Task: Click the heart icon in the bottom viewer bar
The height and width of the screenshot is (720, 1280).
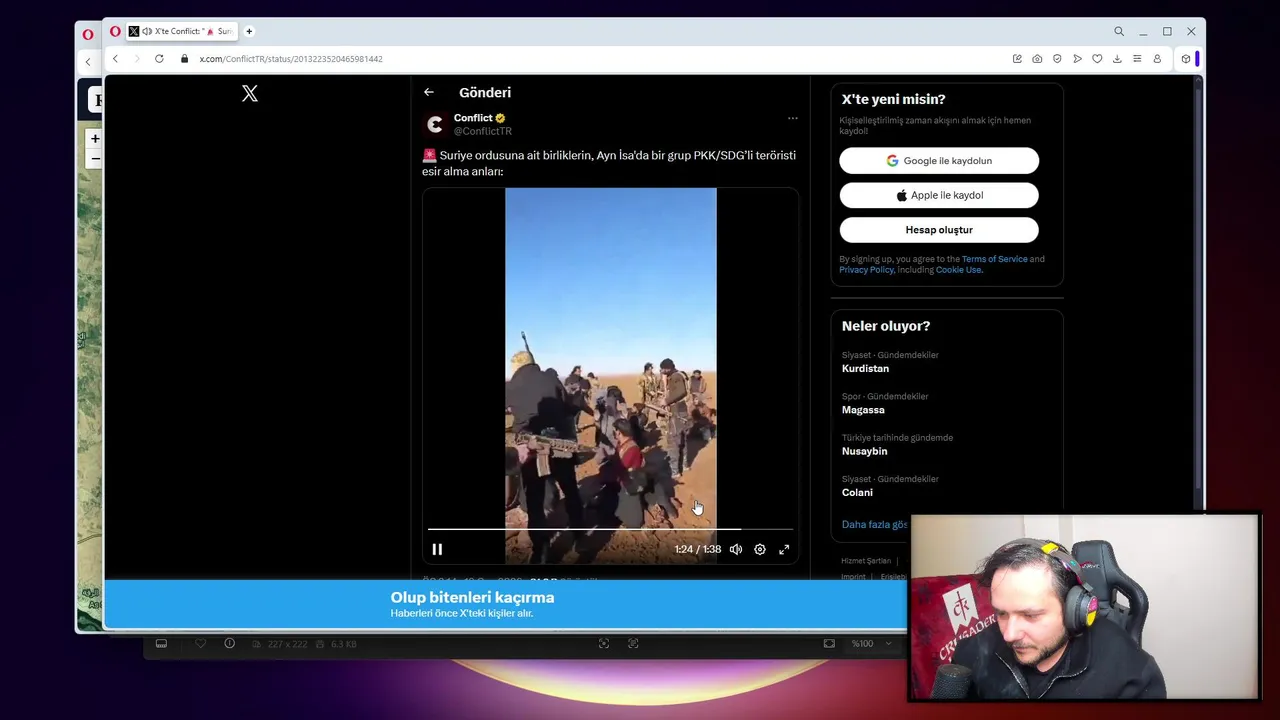Action: [200, 644]
